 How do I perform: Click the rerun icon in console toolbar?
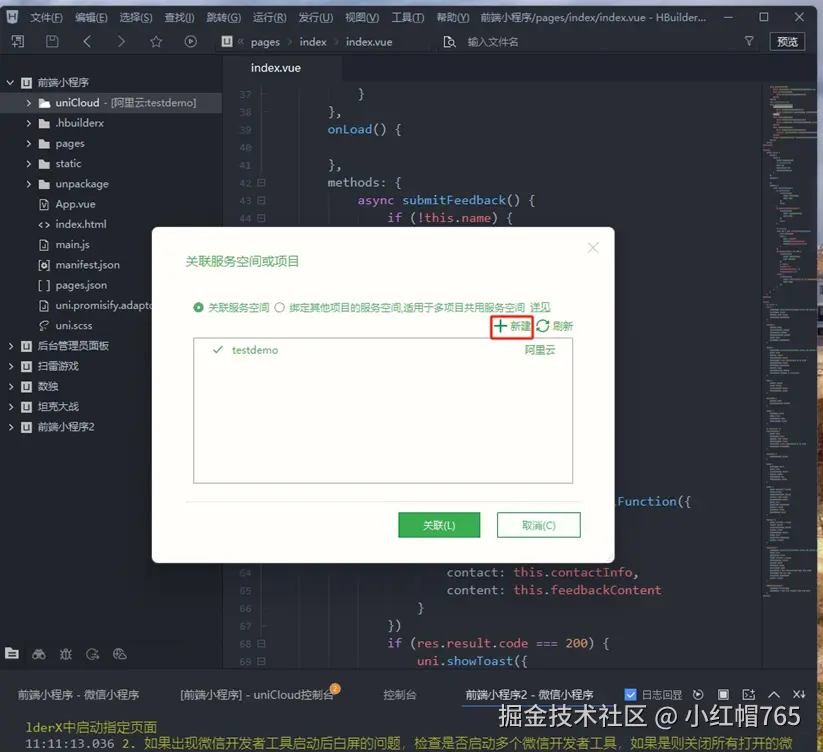click(698, 694)
